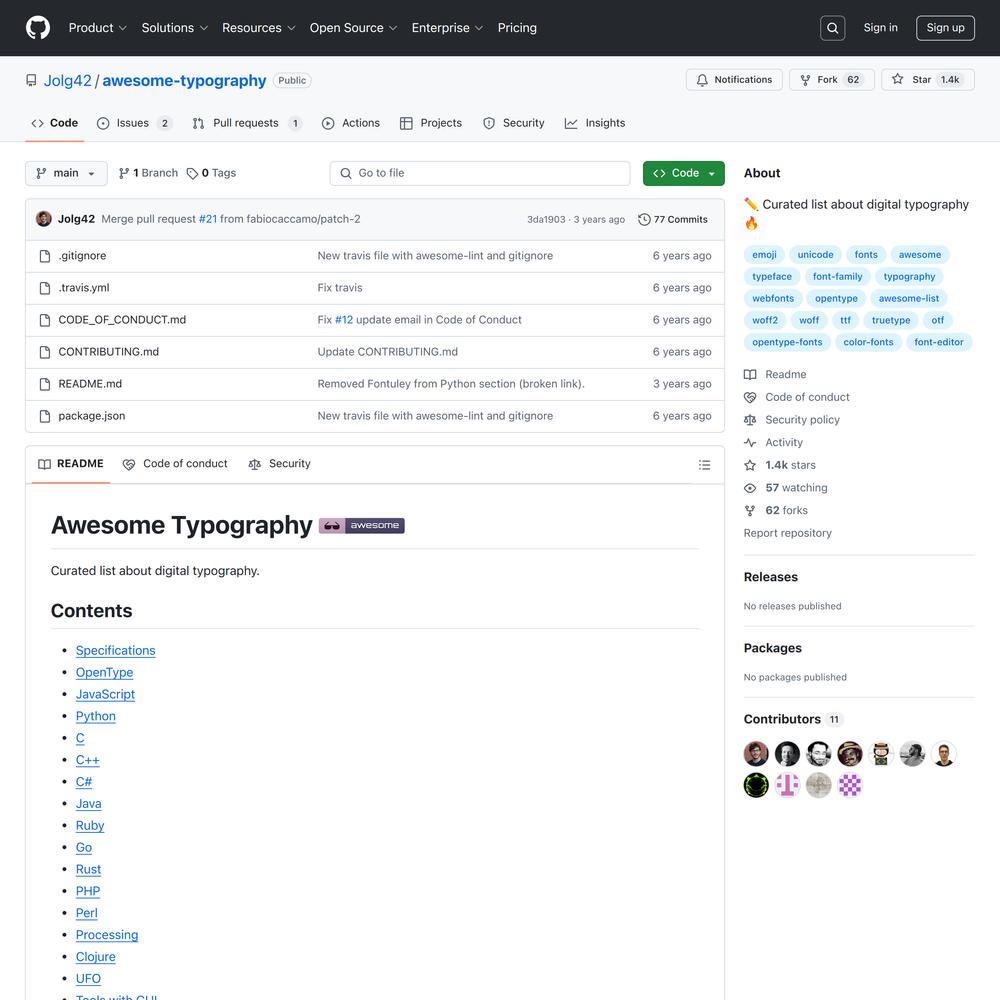Open the #12 issue link in commit message
The image size is (1000, 1000).
[x=344, y=320]
